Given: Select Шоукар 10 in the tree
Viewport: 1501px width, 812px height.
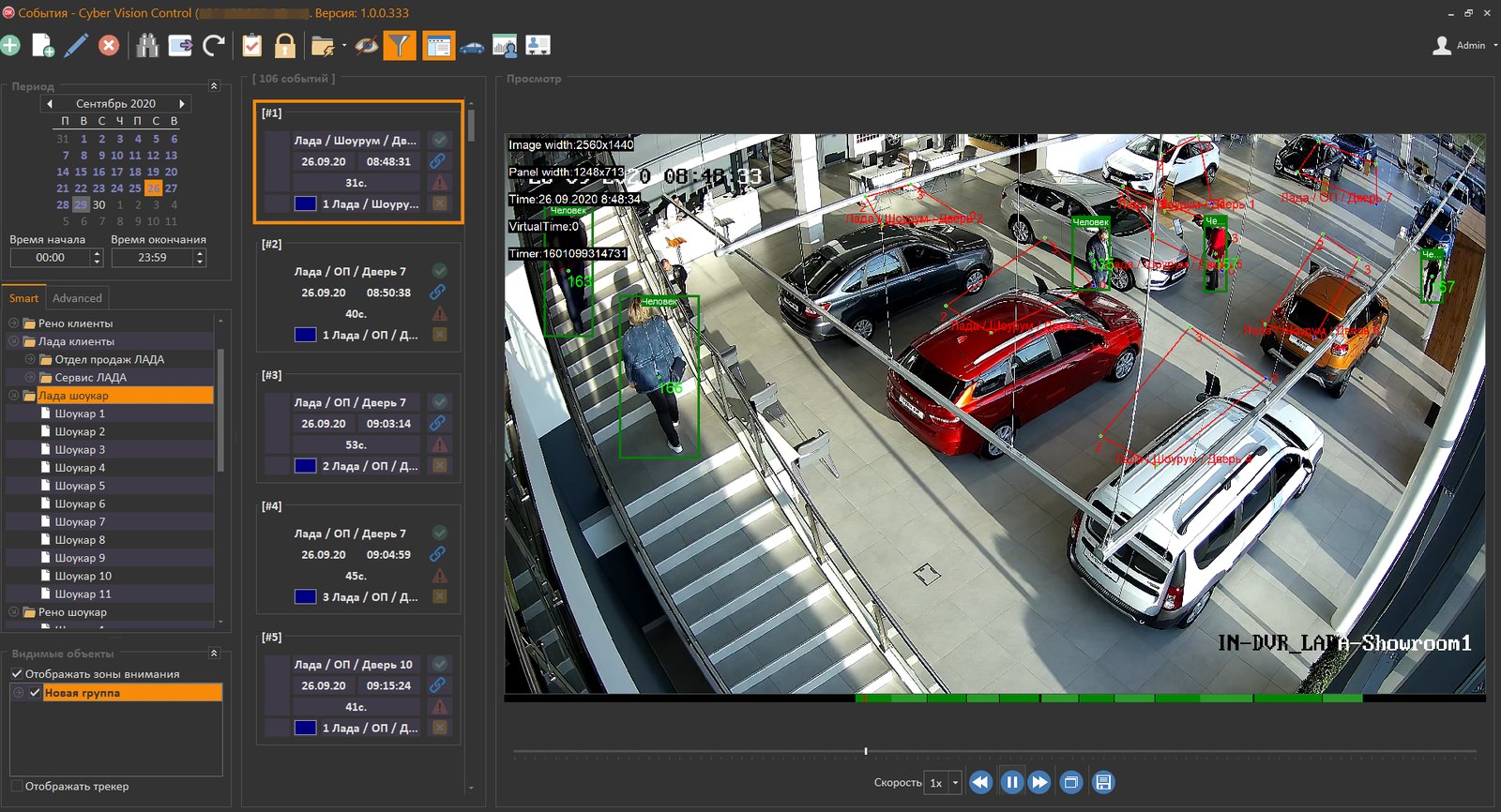Looking at the screenshot, I should point(83,576).
